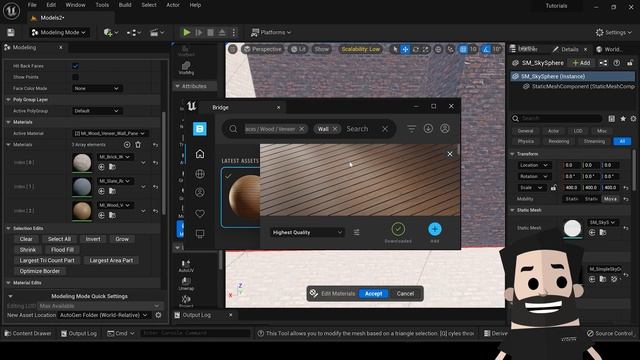Click the Flood Fill button

coord(62,249)
